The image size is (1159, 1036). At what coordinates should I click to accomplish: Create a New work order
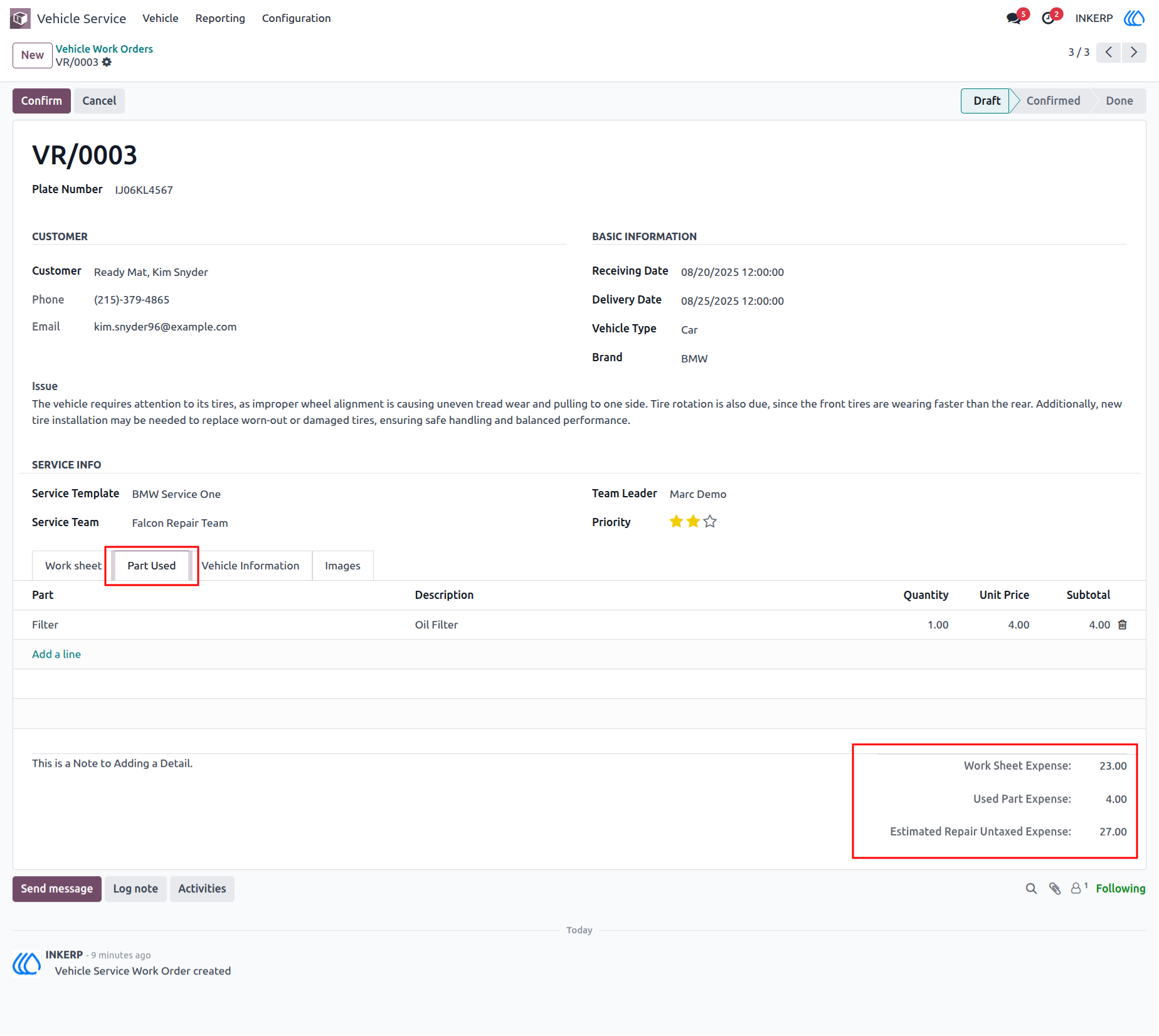[x=33, y=55]
